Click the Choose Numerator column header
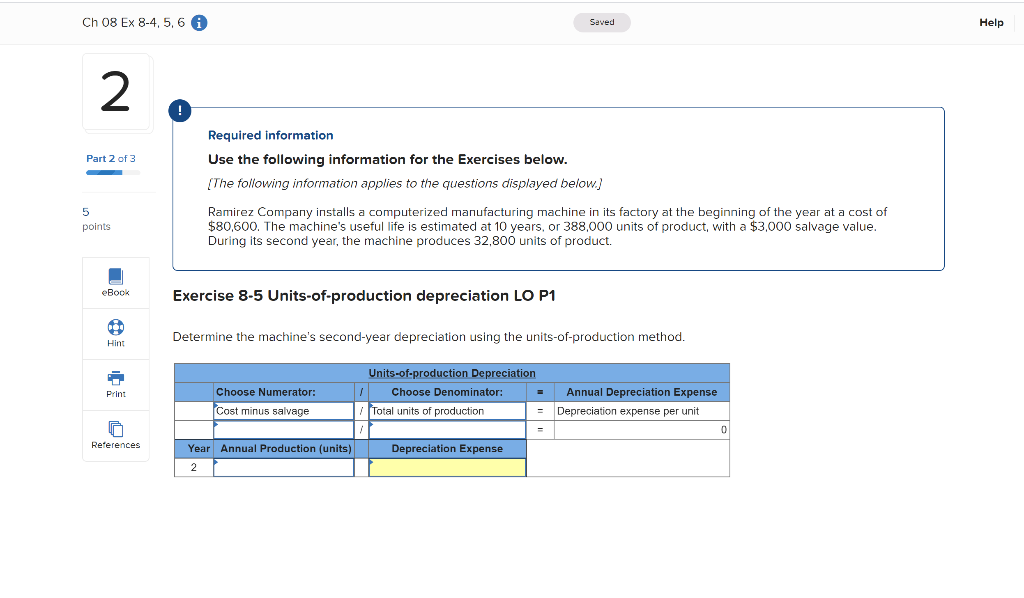This screenshot has height=598, width=1024. (x=283, y=392)
